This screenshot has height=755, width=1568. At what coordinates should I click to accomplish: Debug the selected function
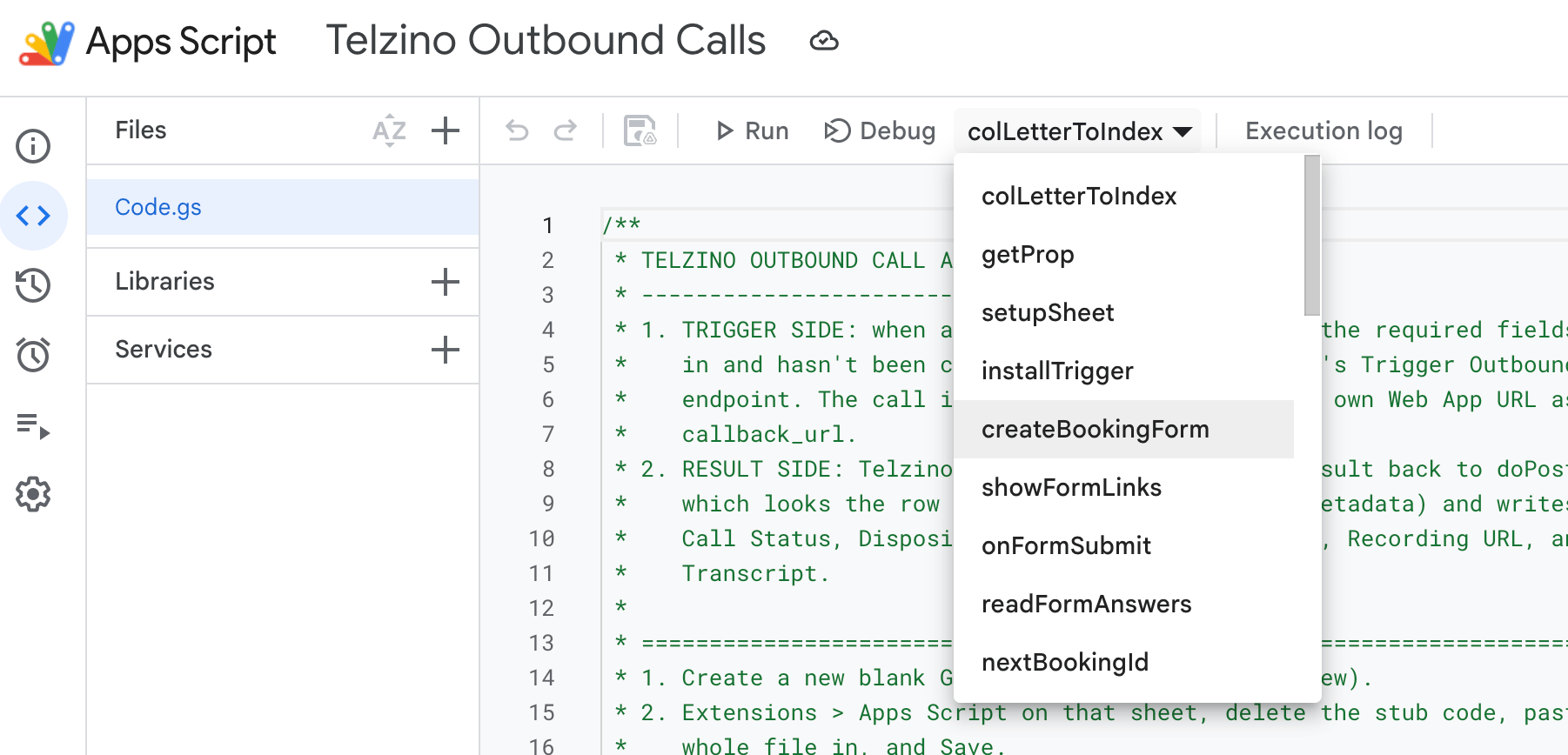879,130
